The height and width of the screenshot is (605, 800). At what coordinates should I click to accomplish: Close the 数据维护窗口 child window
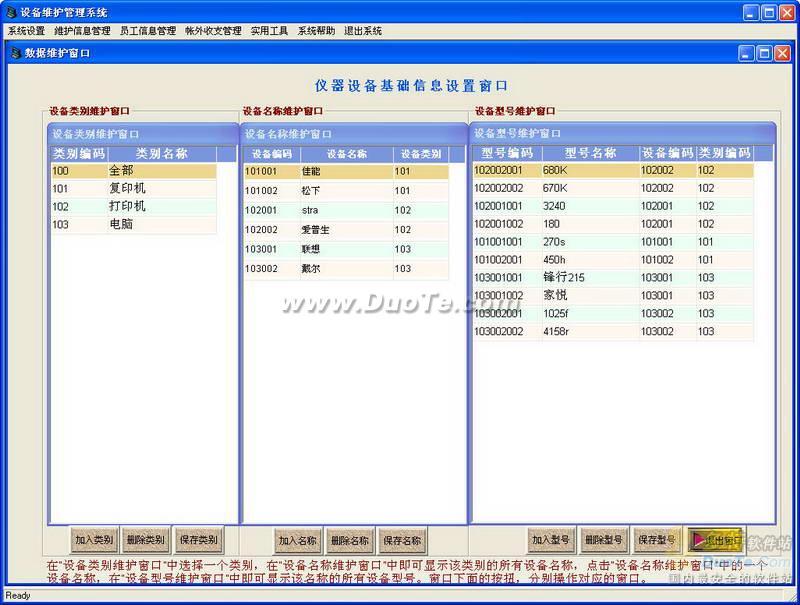click(x=782, y=53)
